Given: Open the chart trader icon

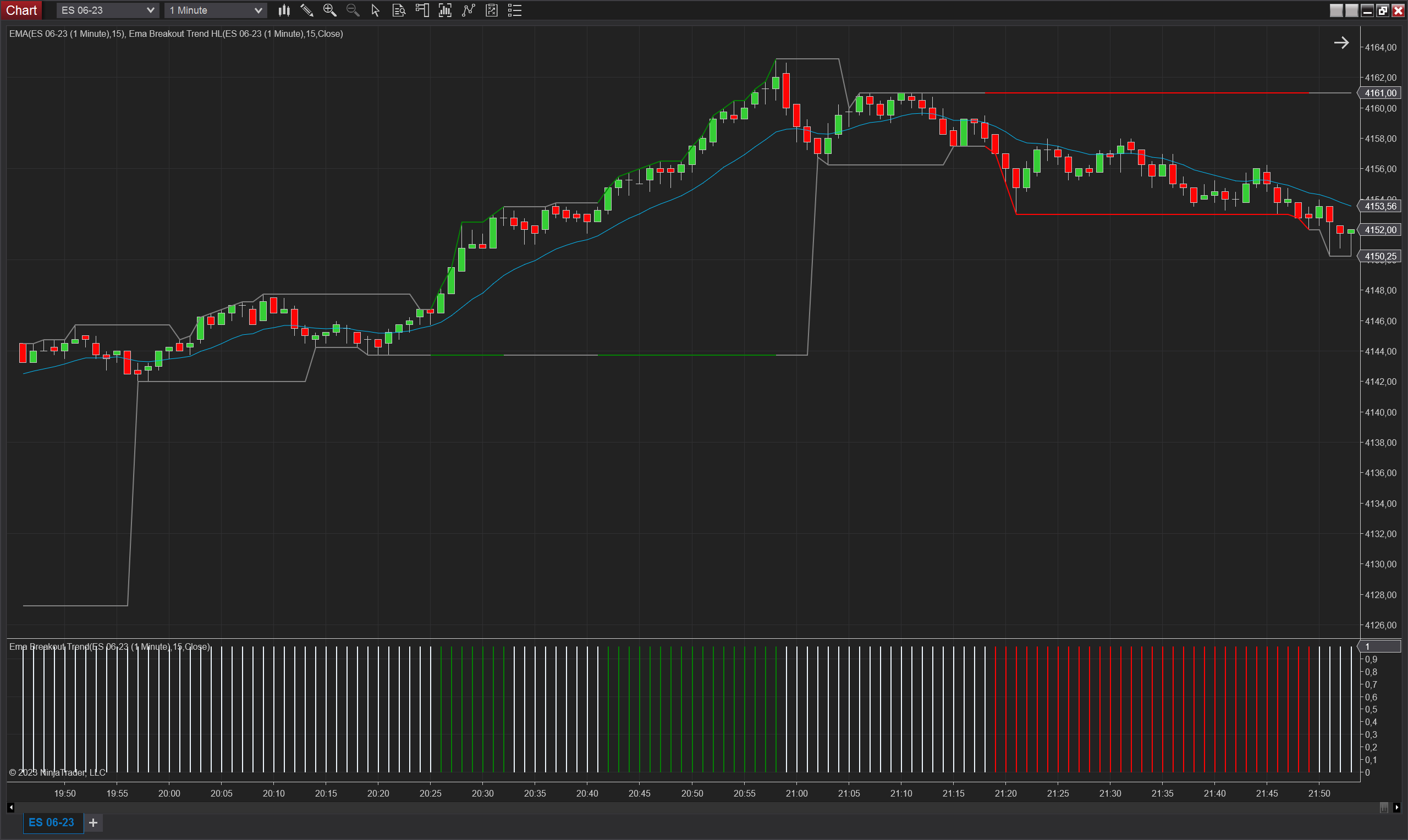Looking at the screenshot, I should (x=422, y=10).
